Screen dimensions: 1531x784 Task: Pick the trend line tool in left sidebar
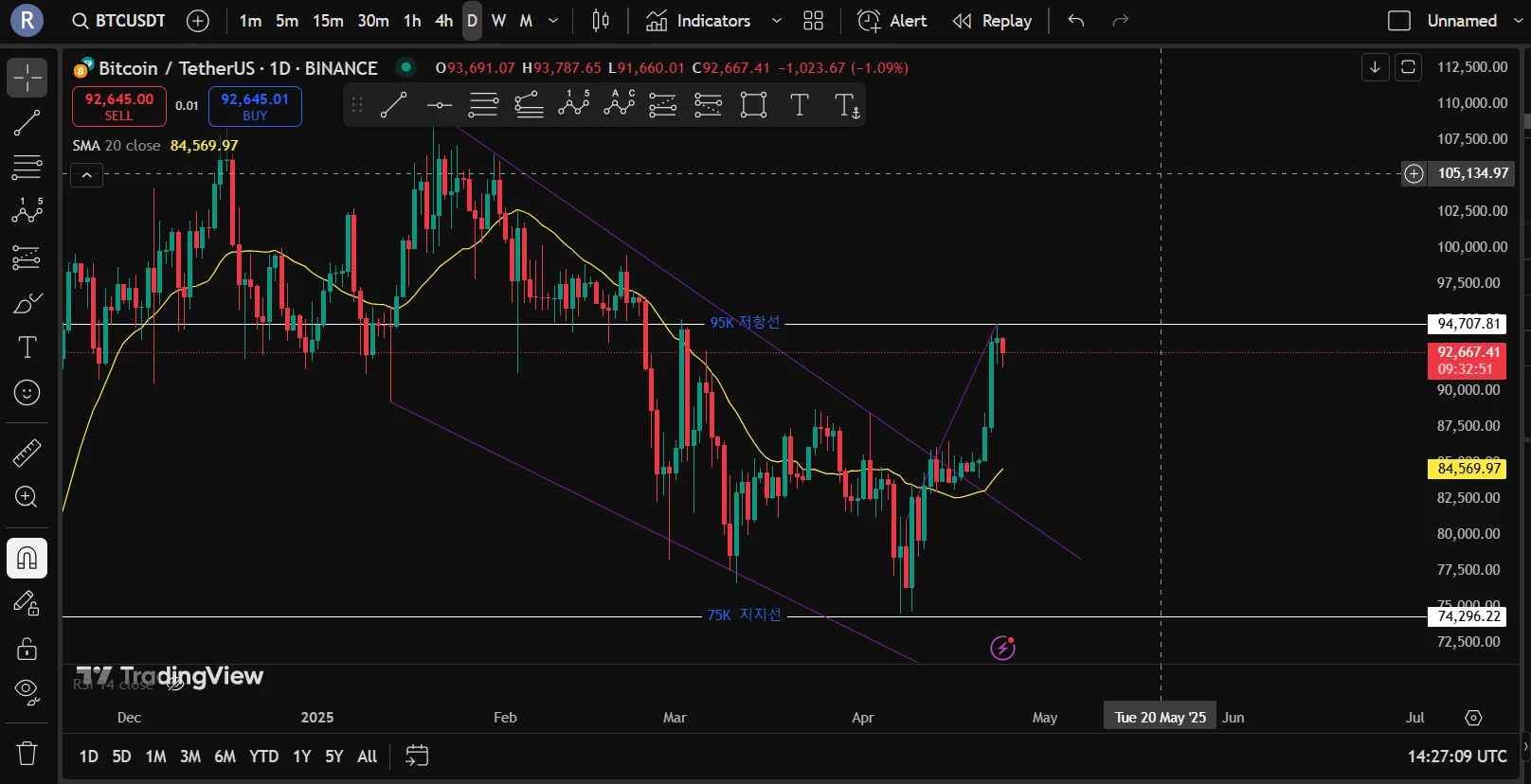point(27,122)
